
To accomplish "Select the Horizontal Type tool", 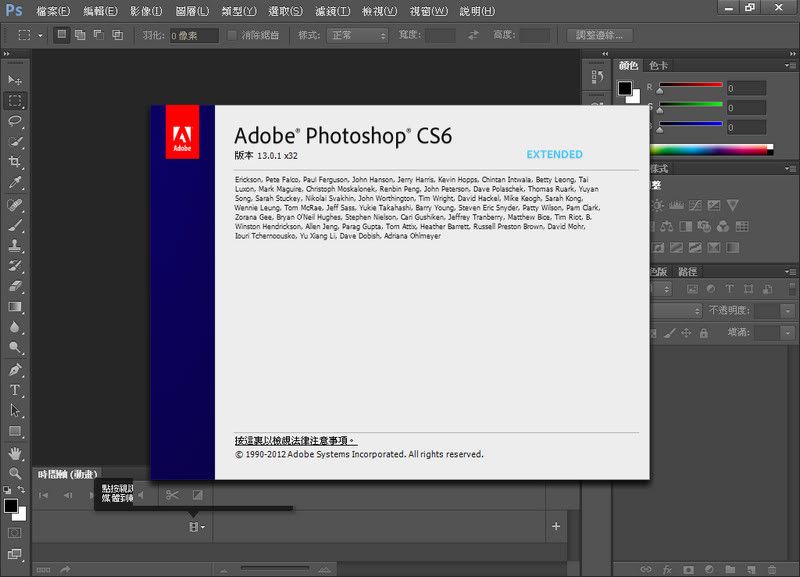I will click(15, 390).
